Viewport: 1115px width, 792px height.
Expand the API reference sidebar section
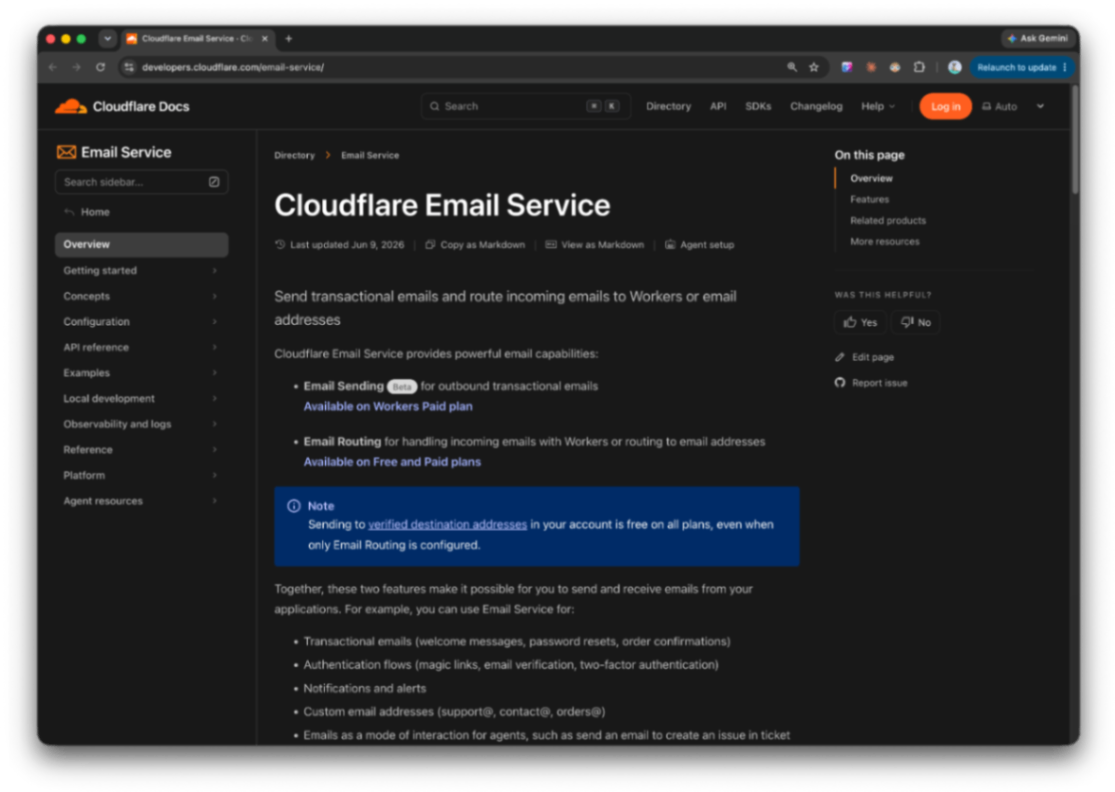(x=141, y=347)
